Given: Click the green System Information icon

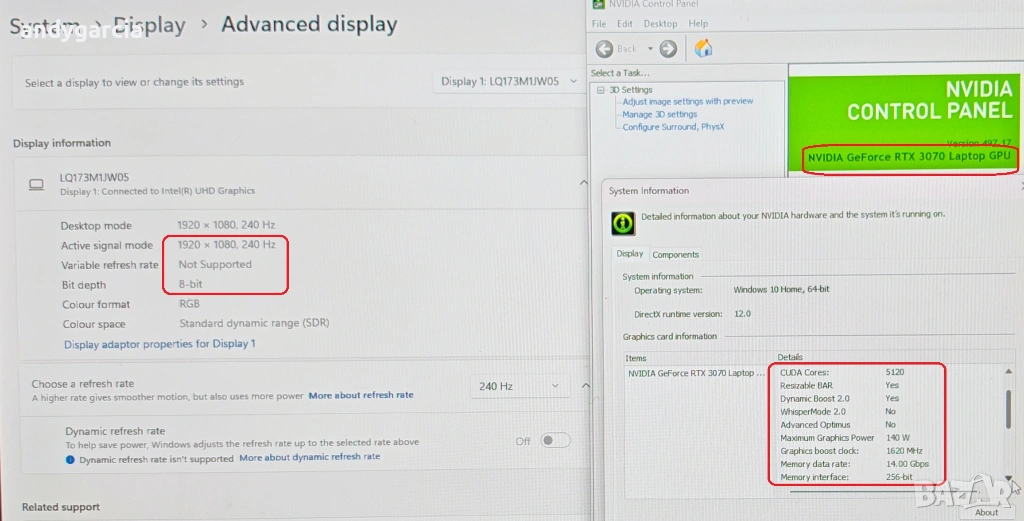Looking at the screenshot, I should [622, 222].
